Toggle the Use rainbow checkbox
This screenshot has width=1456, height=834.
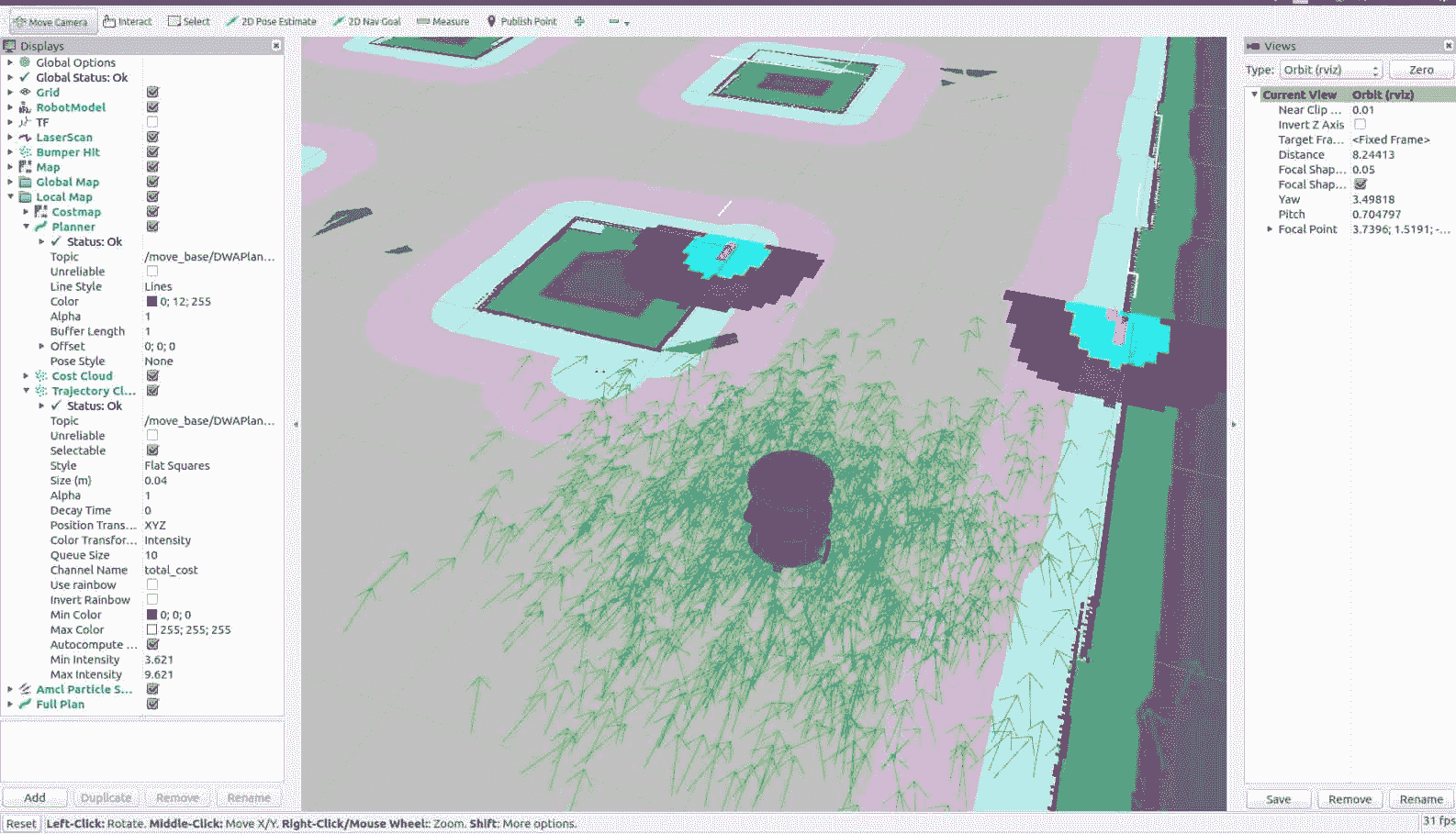pyautogui.click(x=152, y=584)
